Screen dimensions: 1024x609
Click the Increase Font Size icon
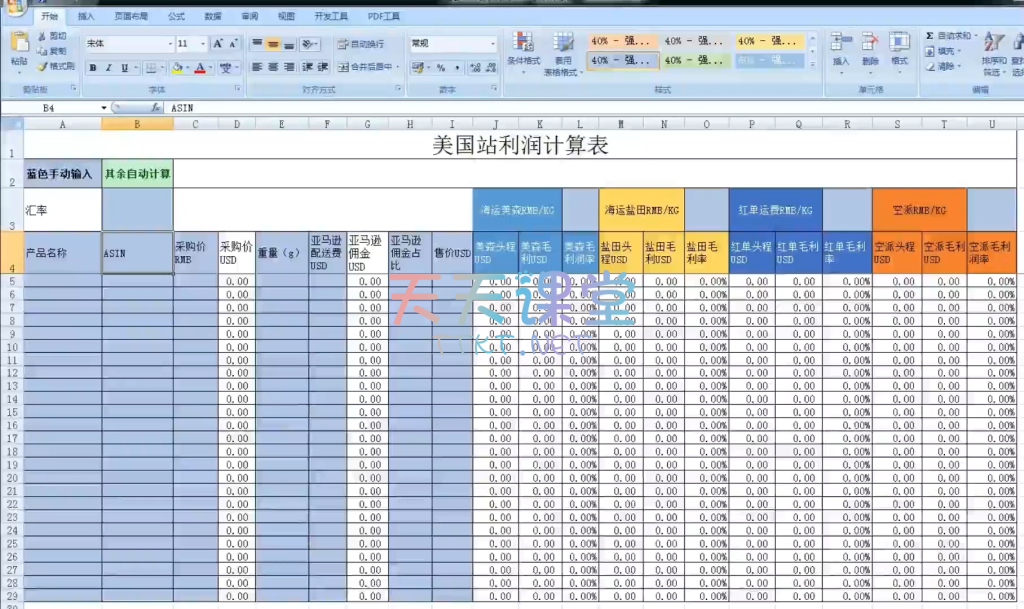tap(218, 44)
